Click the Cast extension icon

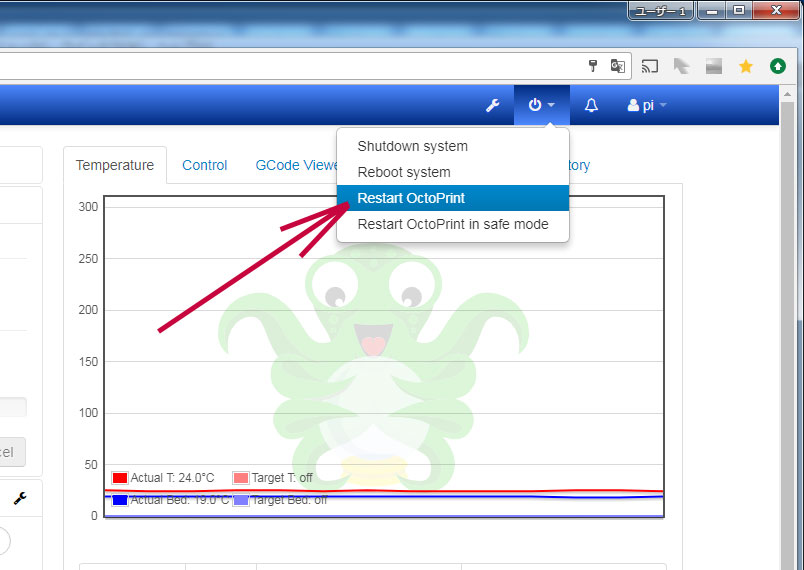[650, 66]
